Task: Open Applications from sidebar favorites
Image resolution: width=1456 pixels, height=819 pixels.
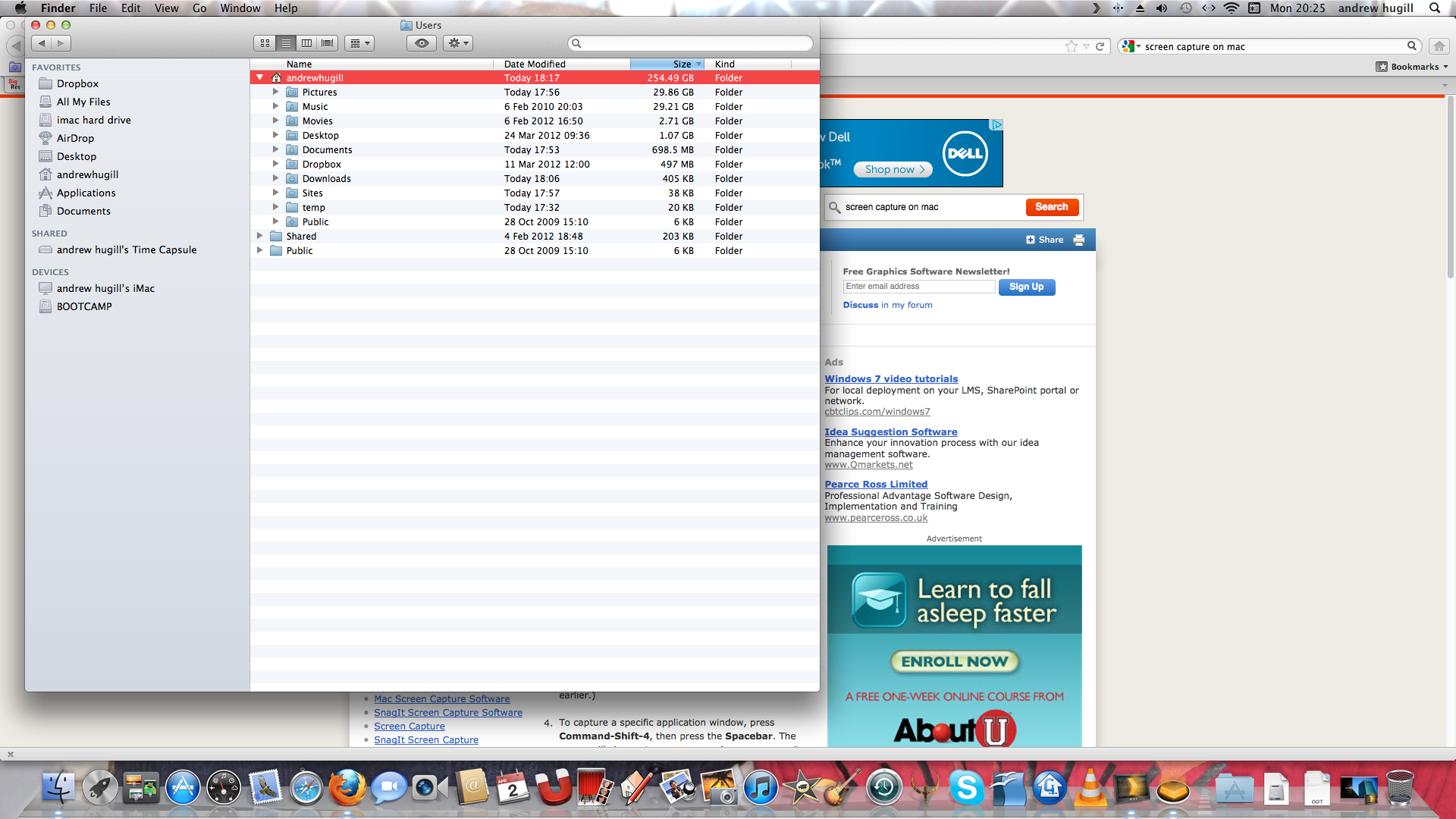Action: [86, 193]
